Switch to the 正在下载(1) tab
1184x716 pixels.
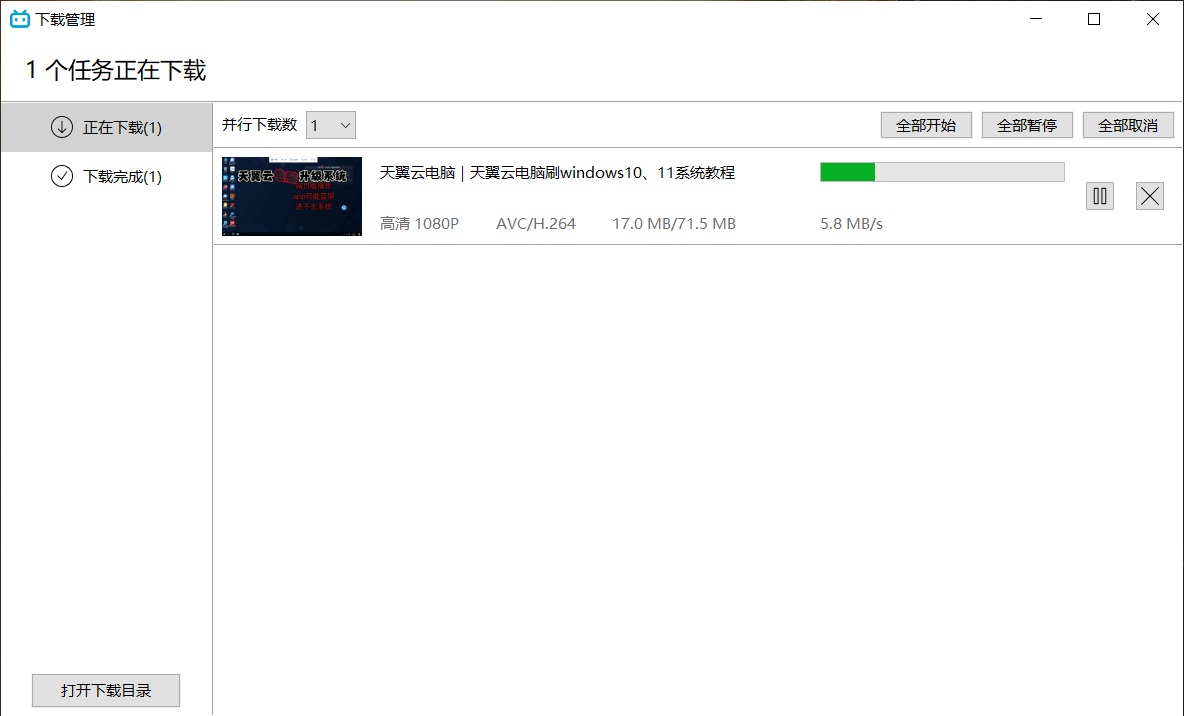pos(106,128)
